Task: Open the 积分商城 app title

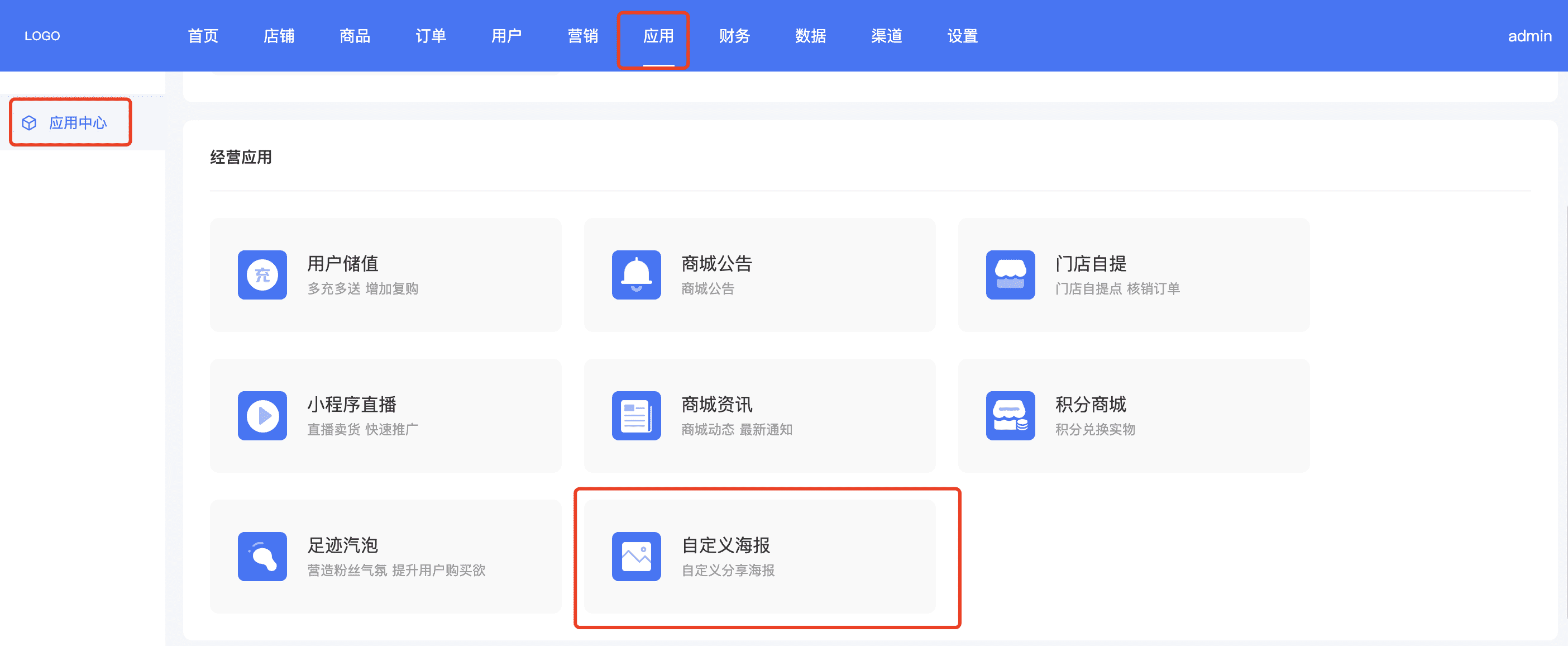Action: pos(1091,404)
